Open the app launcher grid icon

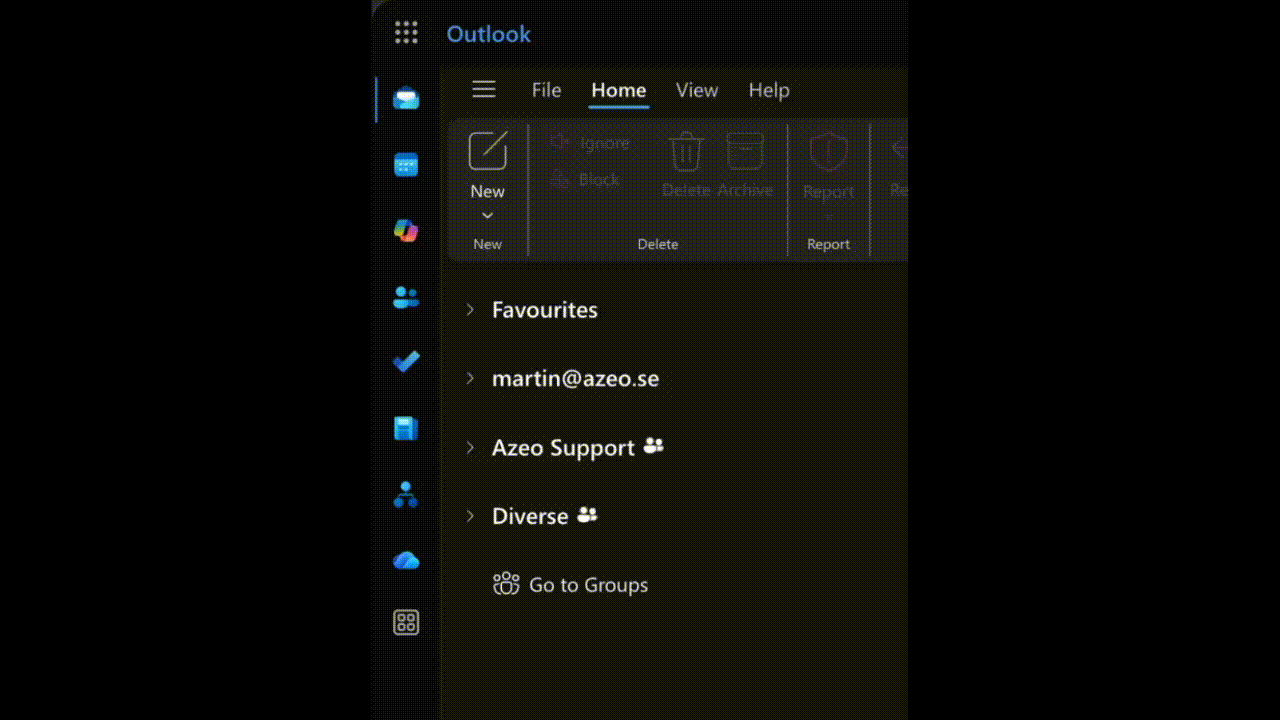coord(406,33)
